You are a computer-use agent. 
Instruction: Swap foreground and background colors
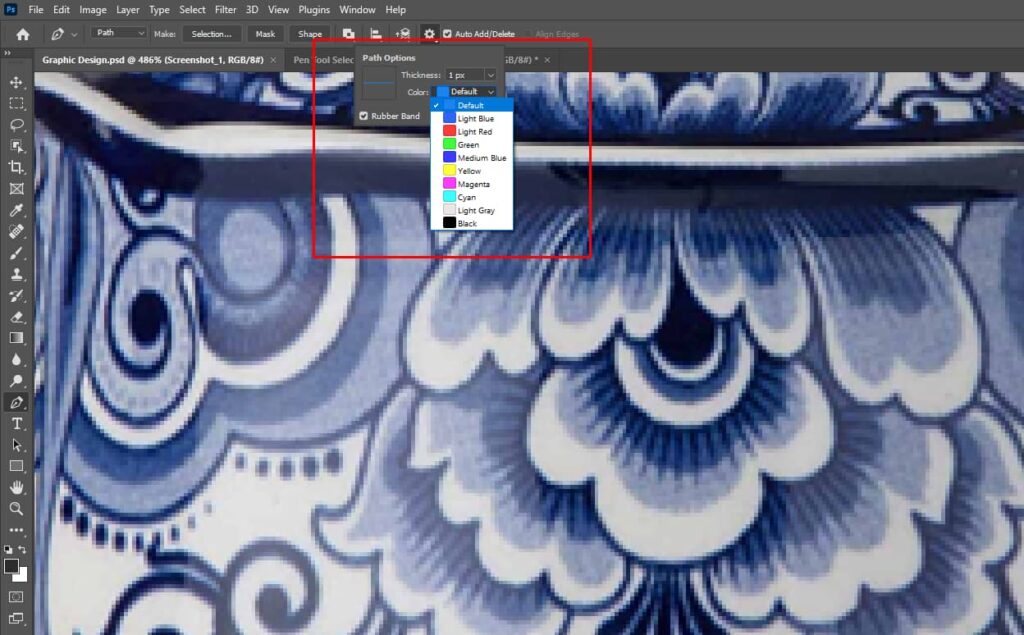click(22, 549)
